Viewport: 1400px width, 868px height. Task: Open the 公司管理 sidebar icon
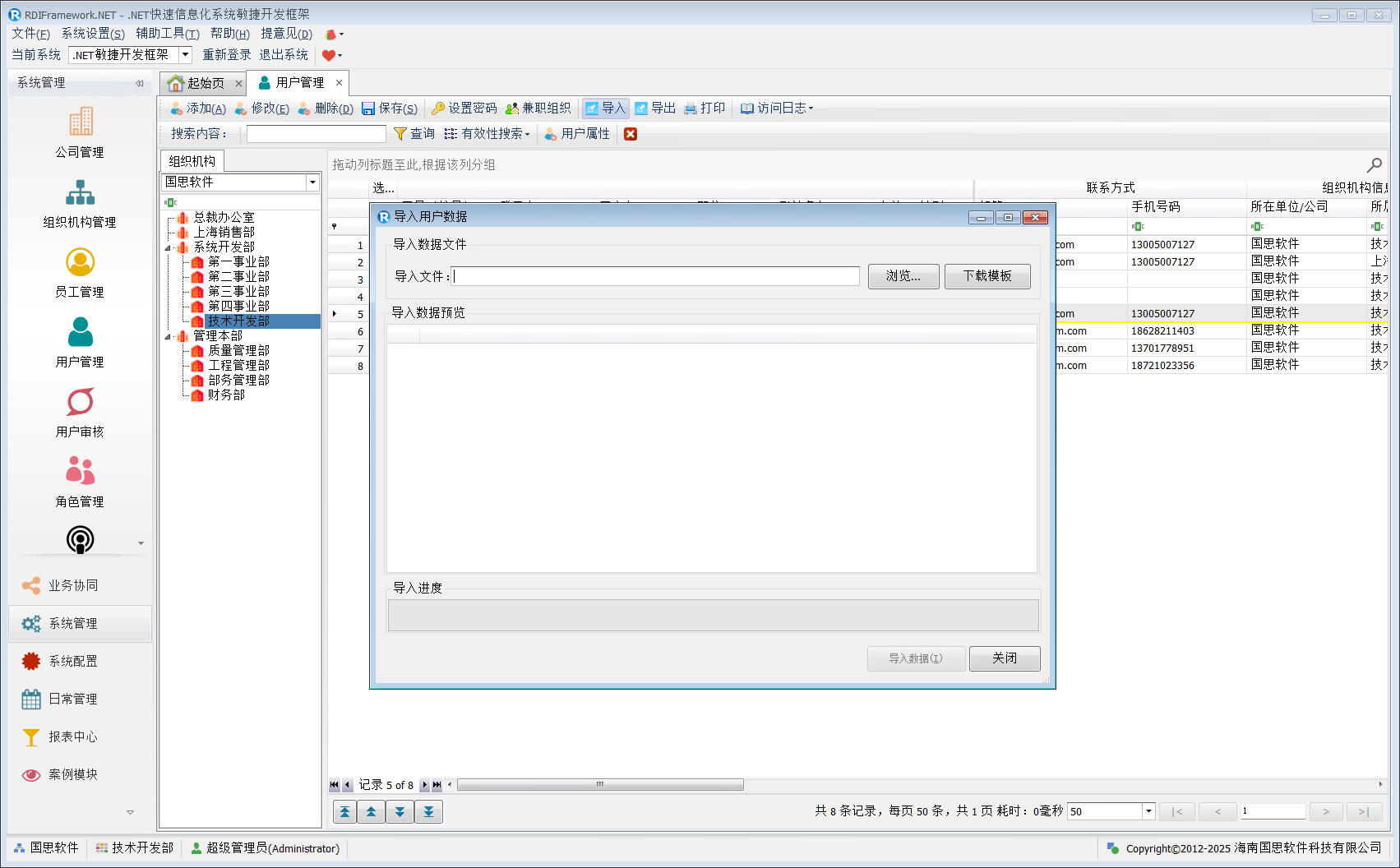point(80,123)
